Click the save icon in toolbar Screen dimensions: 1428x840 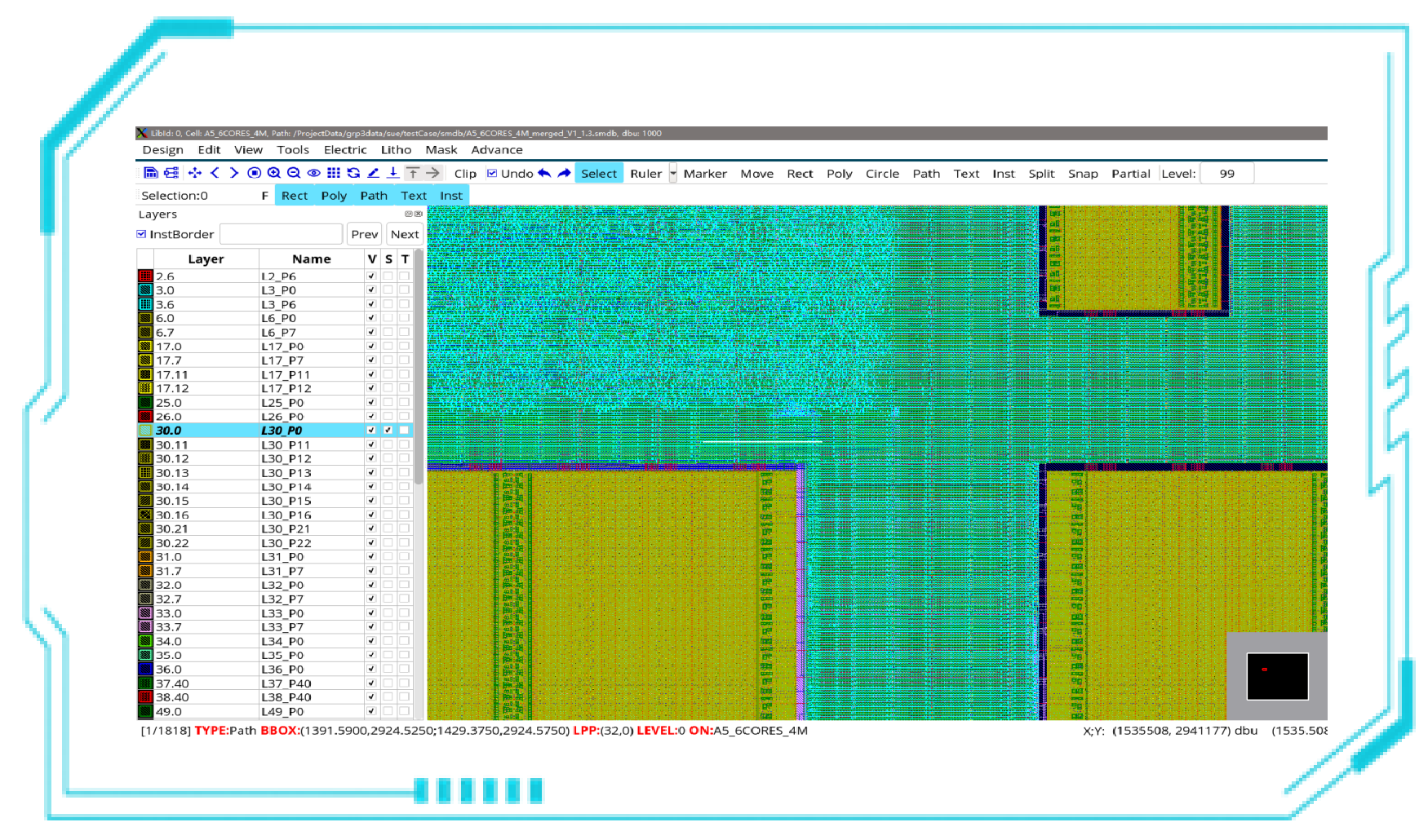151,173
